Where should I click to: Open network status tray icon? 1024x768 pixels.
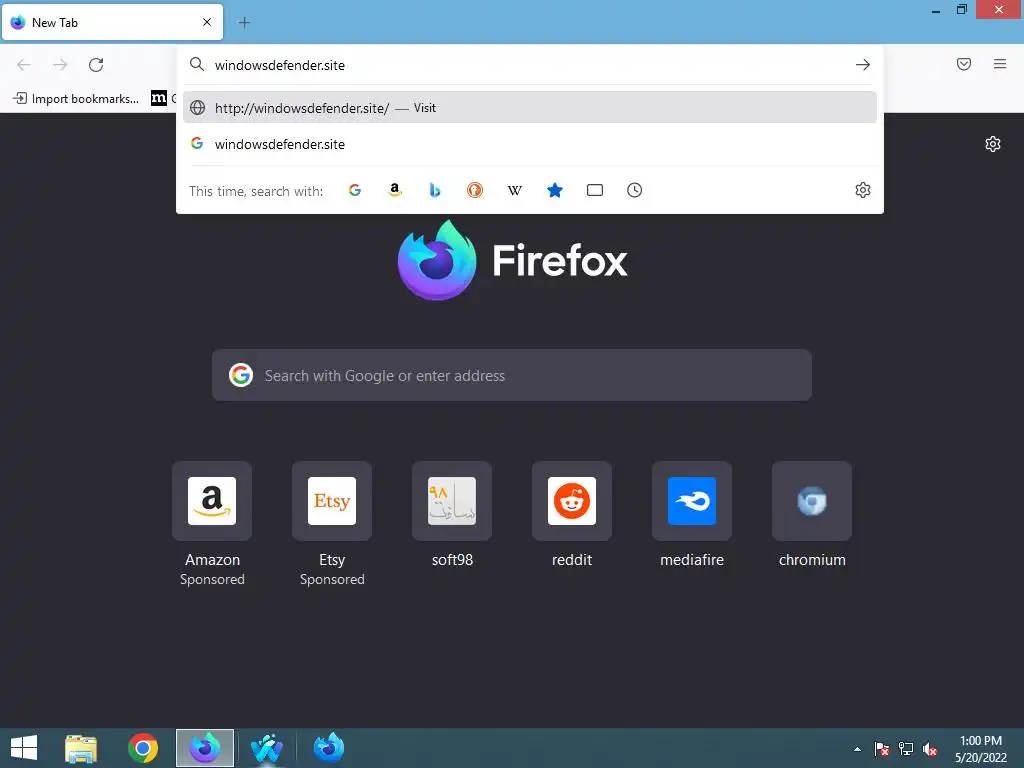pyautogui.click(x=906, y=749)
